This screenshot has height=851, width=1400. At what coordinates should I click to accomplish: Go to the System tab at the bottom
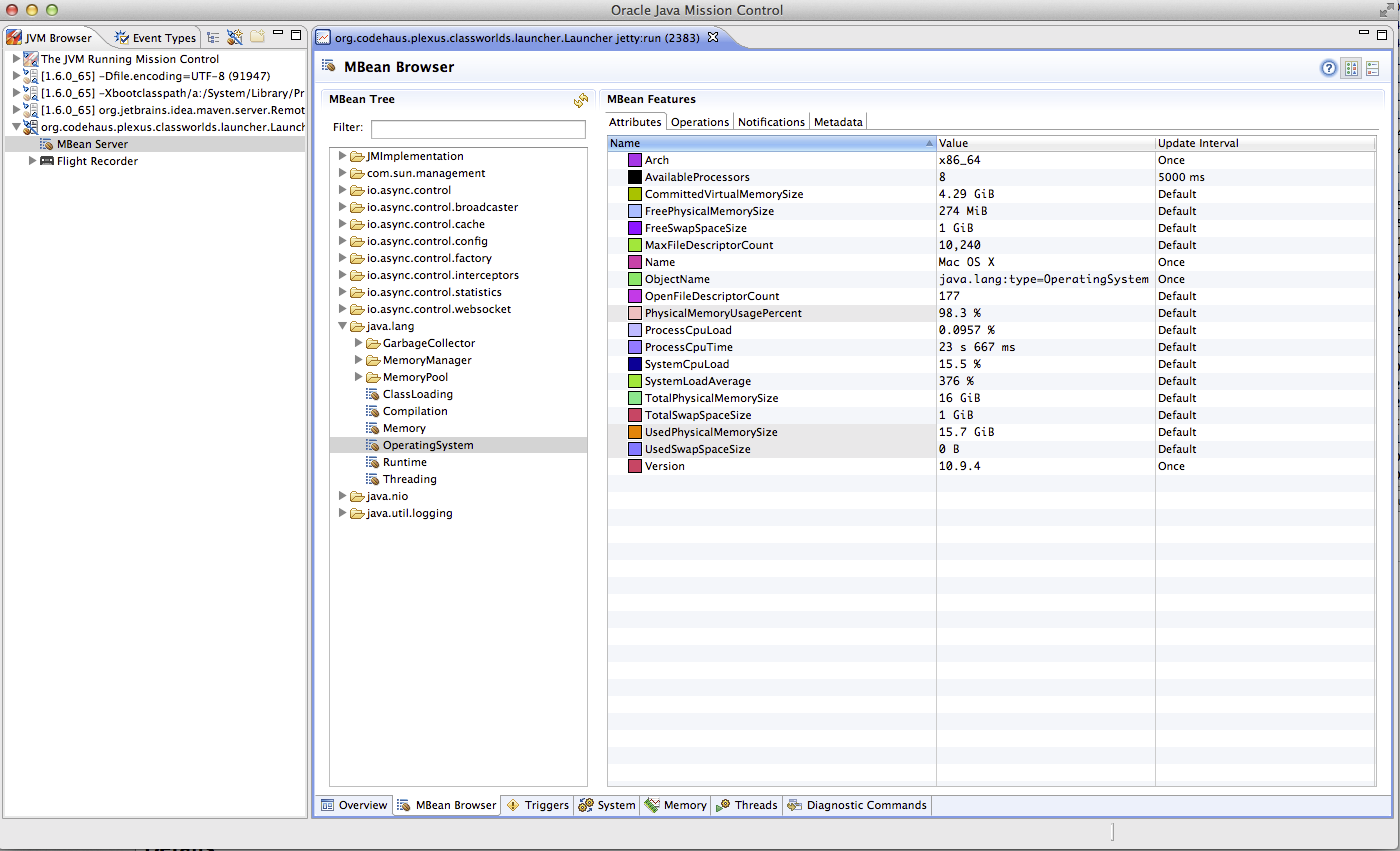[x=607, y=805]
